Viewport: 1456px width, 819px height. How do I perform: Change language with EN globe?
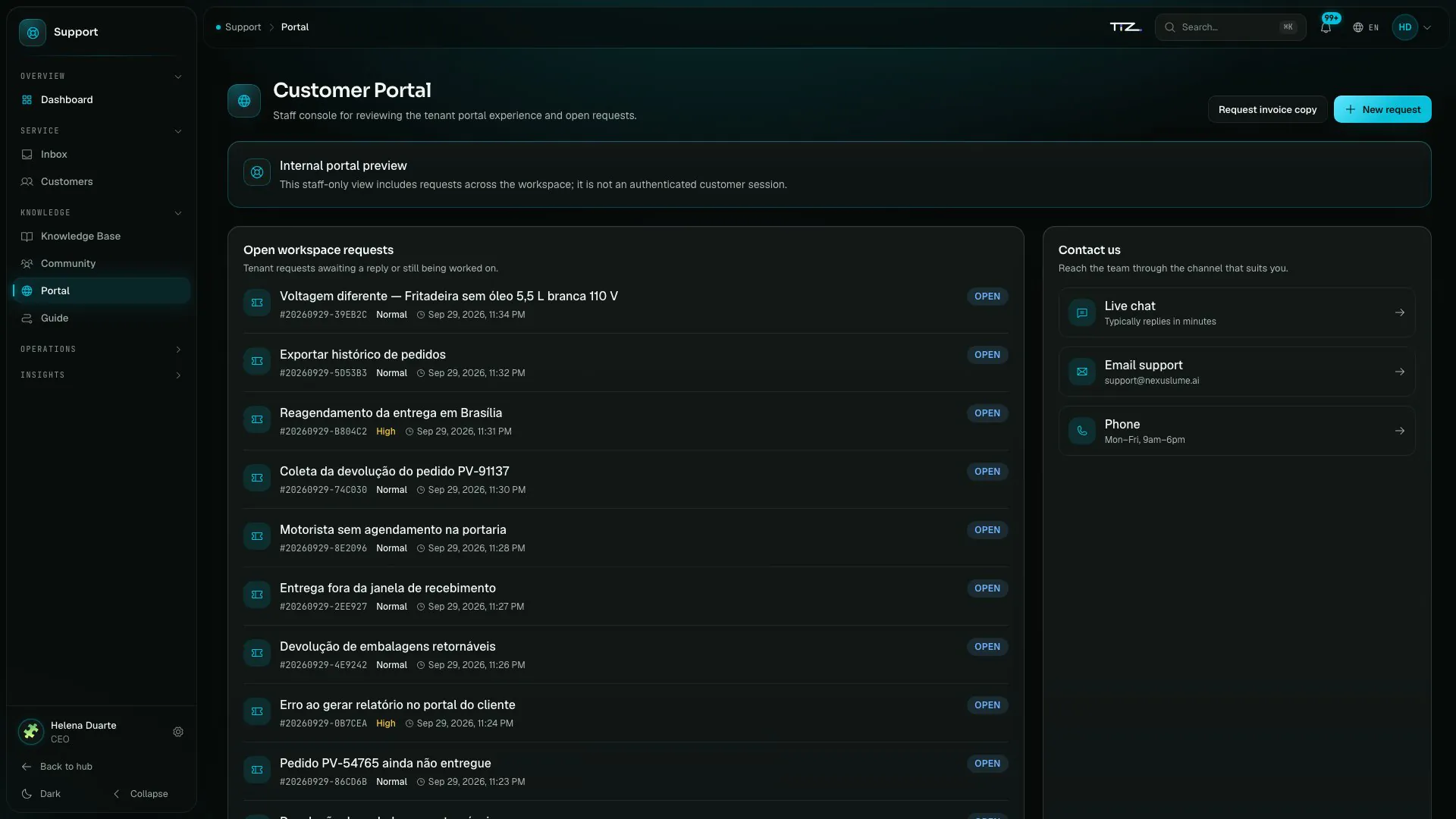click(x=1366, y=27)
